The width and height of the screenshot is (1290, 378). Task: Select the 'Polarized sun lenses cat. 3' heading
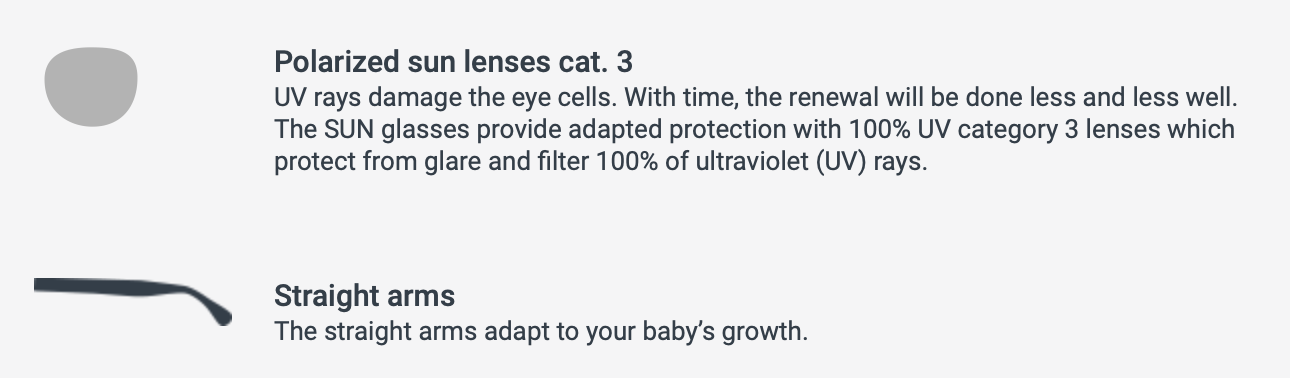pyautogui.click(x=453, y=62)
